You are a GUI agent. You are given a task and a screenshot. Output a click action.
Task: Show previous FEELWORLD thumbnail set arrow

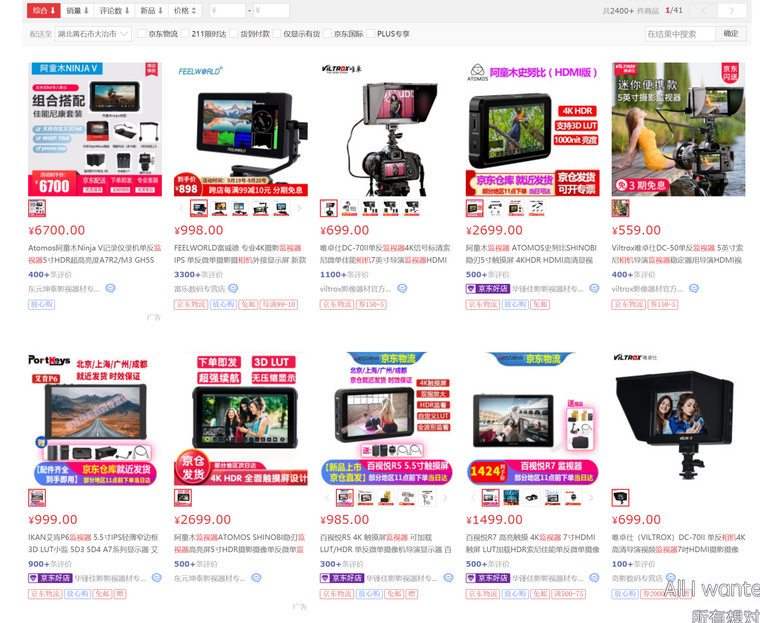point(182,208)
